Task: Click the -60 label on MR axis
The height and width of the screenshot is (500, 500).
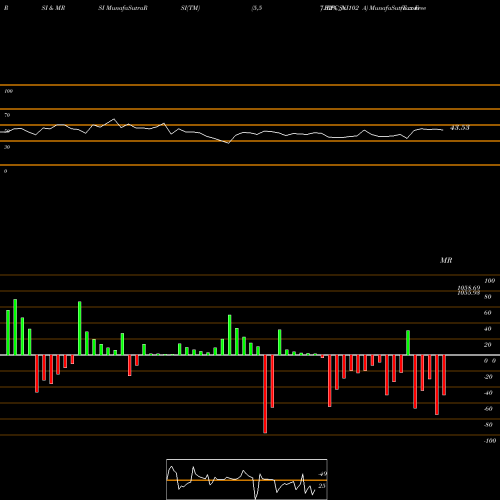Action: 488,409
